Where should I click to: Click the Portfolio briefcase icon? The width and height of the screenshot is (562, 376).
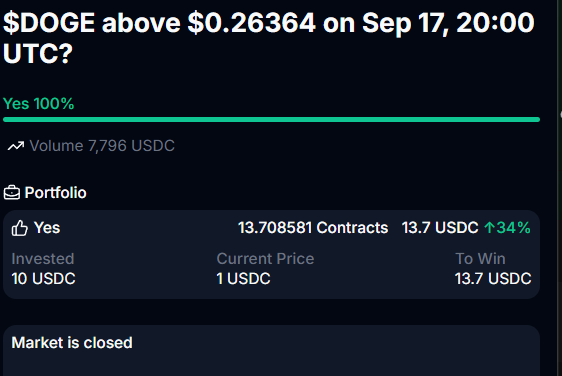coord(12,193)
